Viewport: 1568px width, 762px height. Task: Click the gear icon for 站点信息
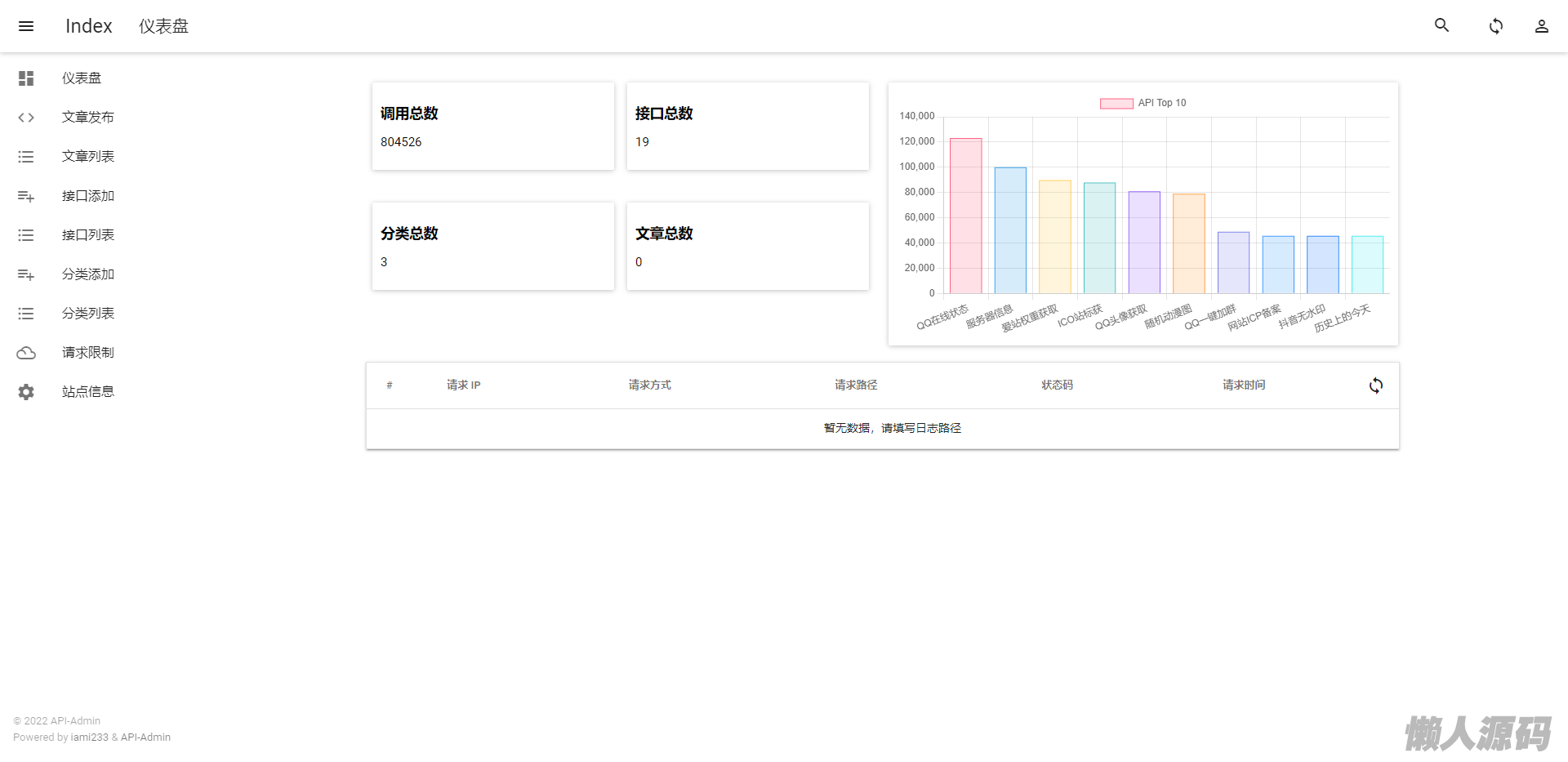(x=26, y=392)
